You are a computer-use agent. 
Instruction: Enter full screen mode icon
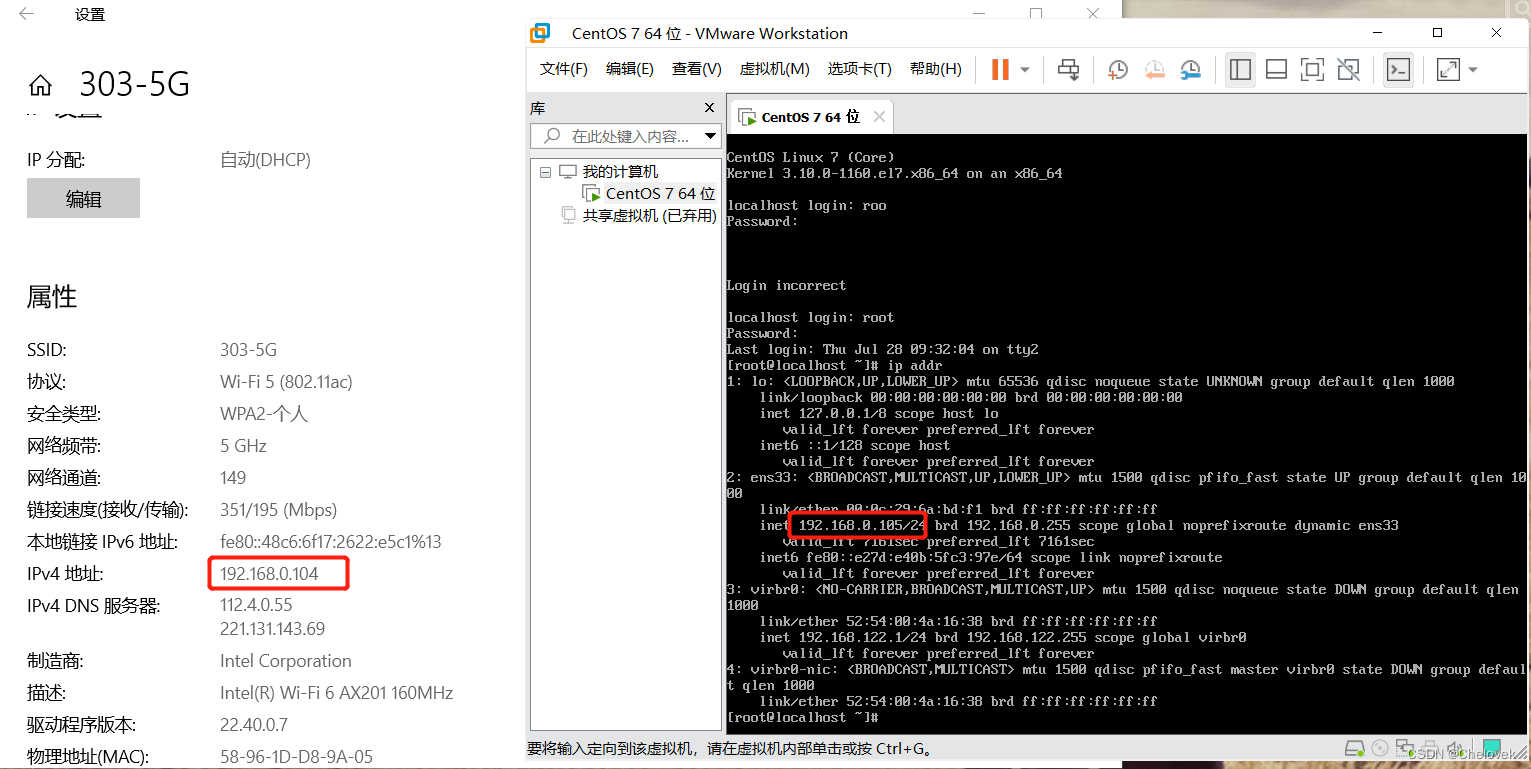(x=1312, y=69)
